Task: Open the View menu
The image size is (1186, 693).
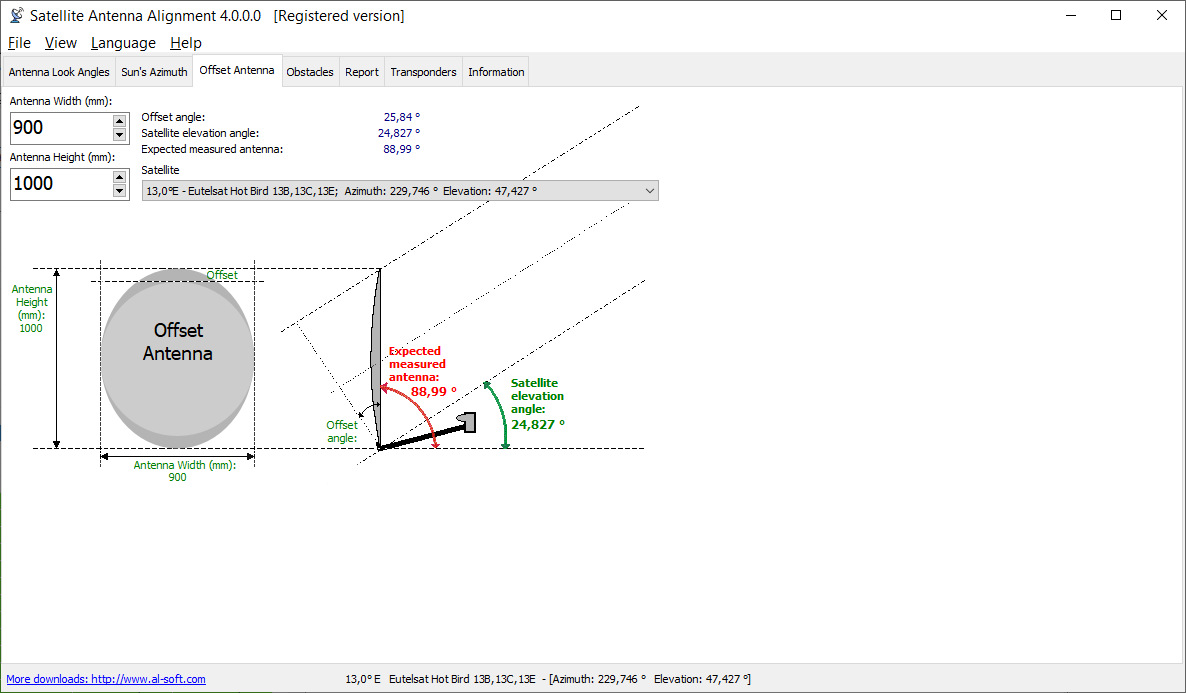Action: click(x=61, y=43)
